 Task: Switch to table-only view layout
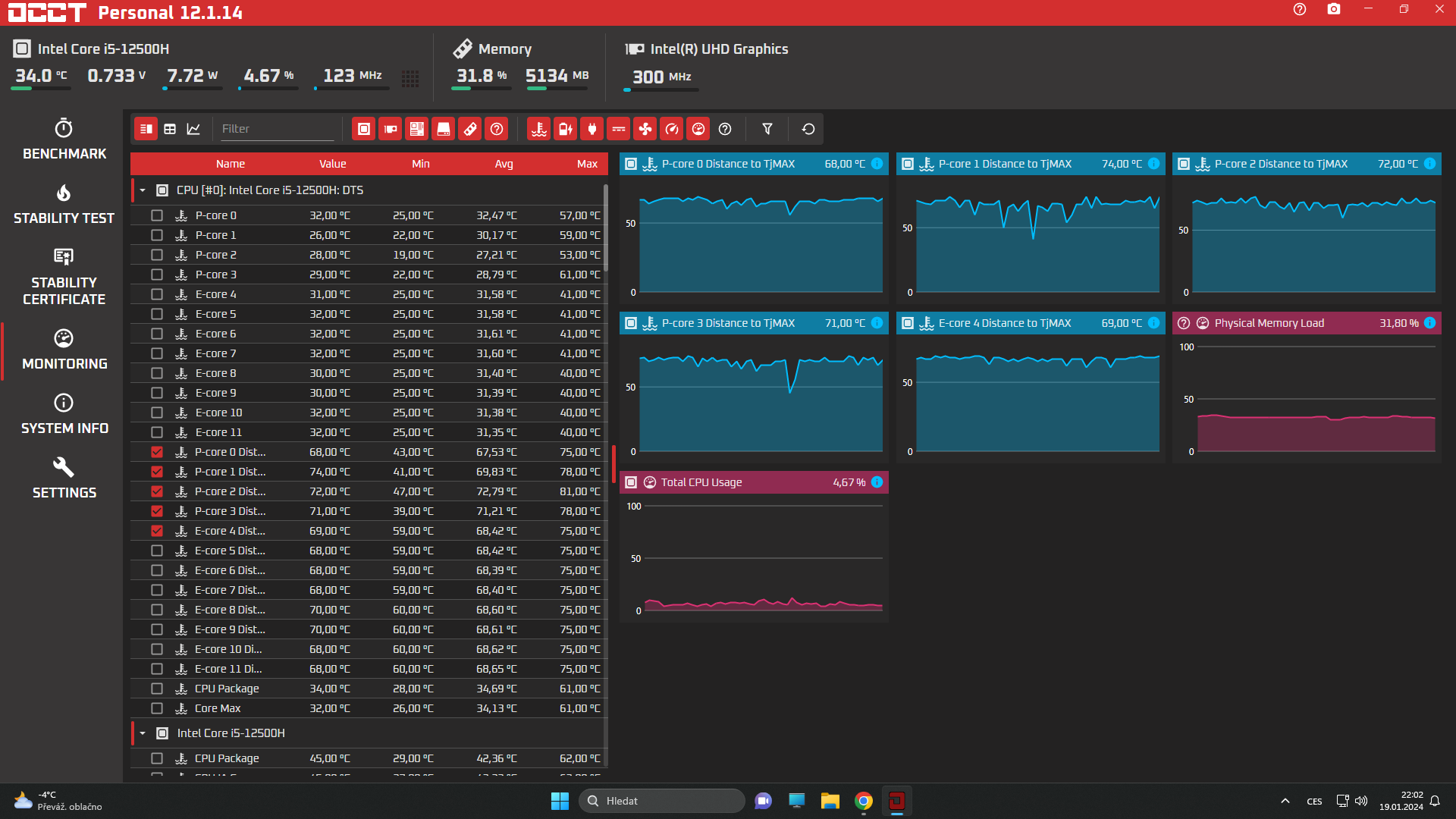tap(170, 129)
